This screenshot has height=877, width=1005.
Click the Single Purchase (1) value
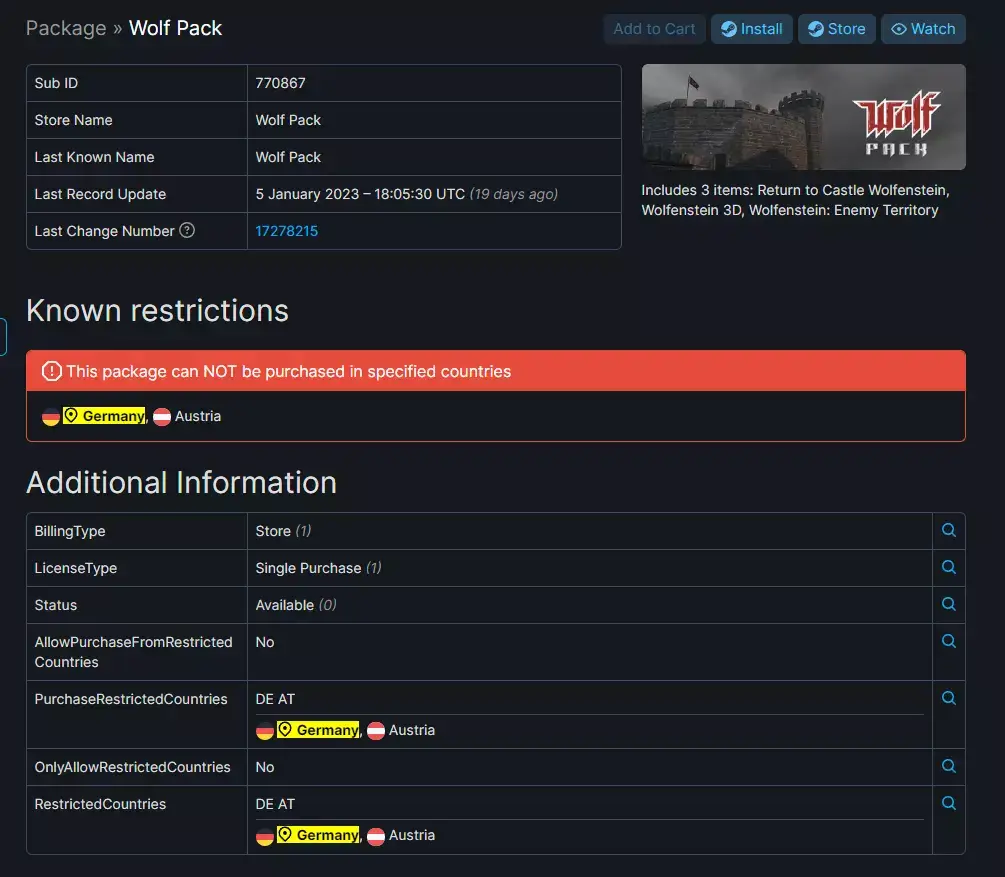tap(318, 569)
